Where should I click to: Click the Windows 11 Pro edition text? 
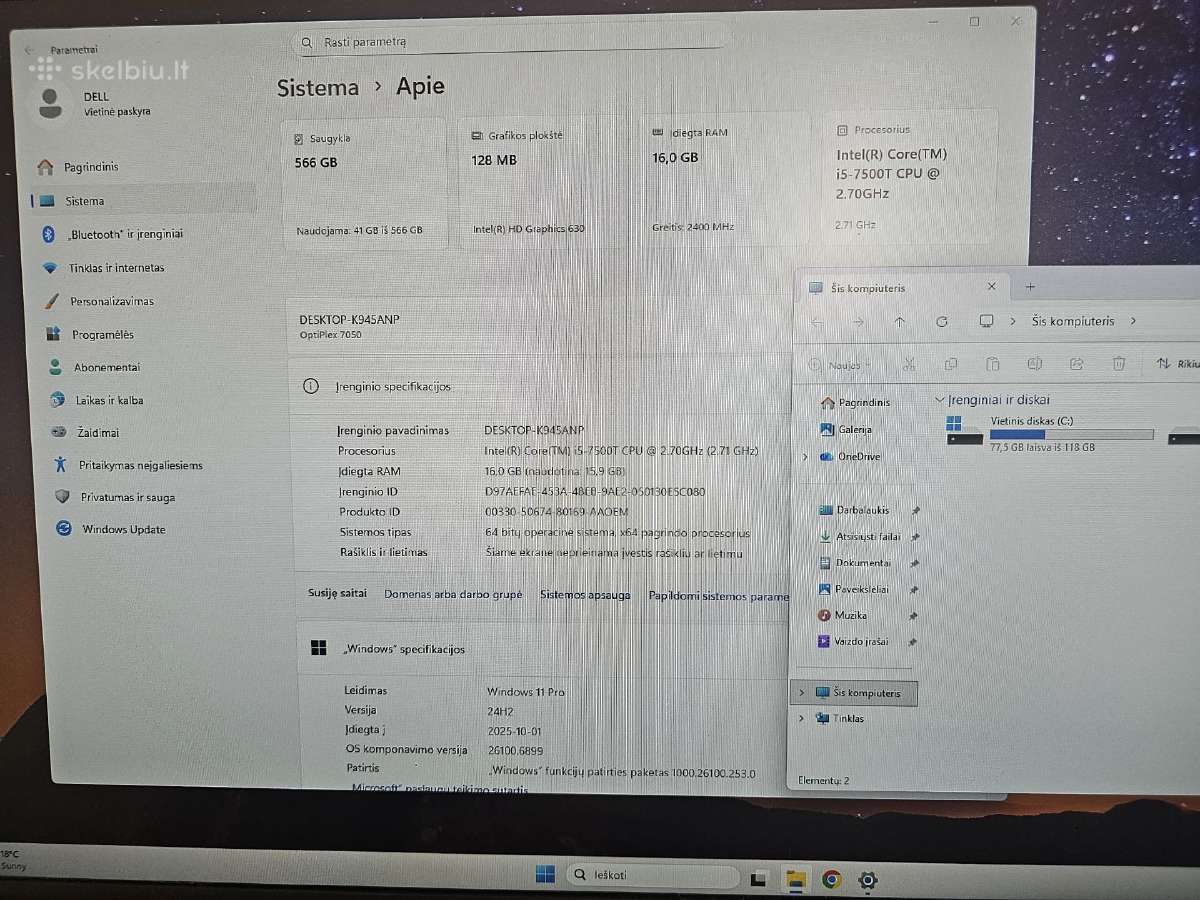coord(526,691)
